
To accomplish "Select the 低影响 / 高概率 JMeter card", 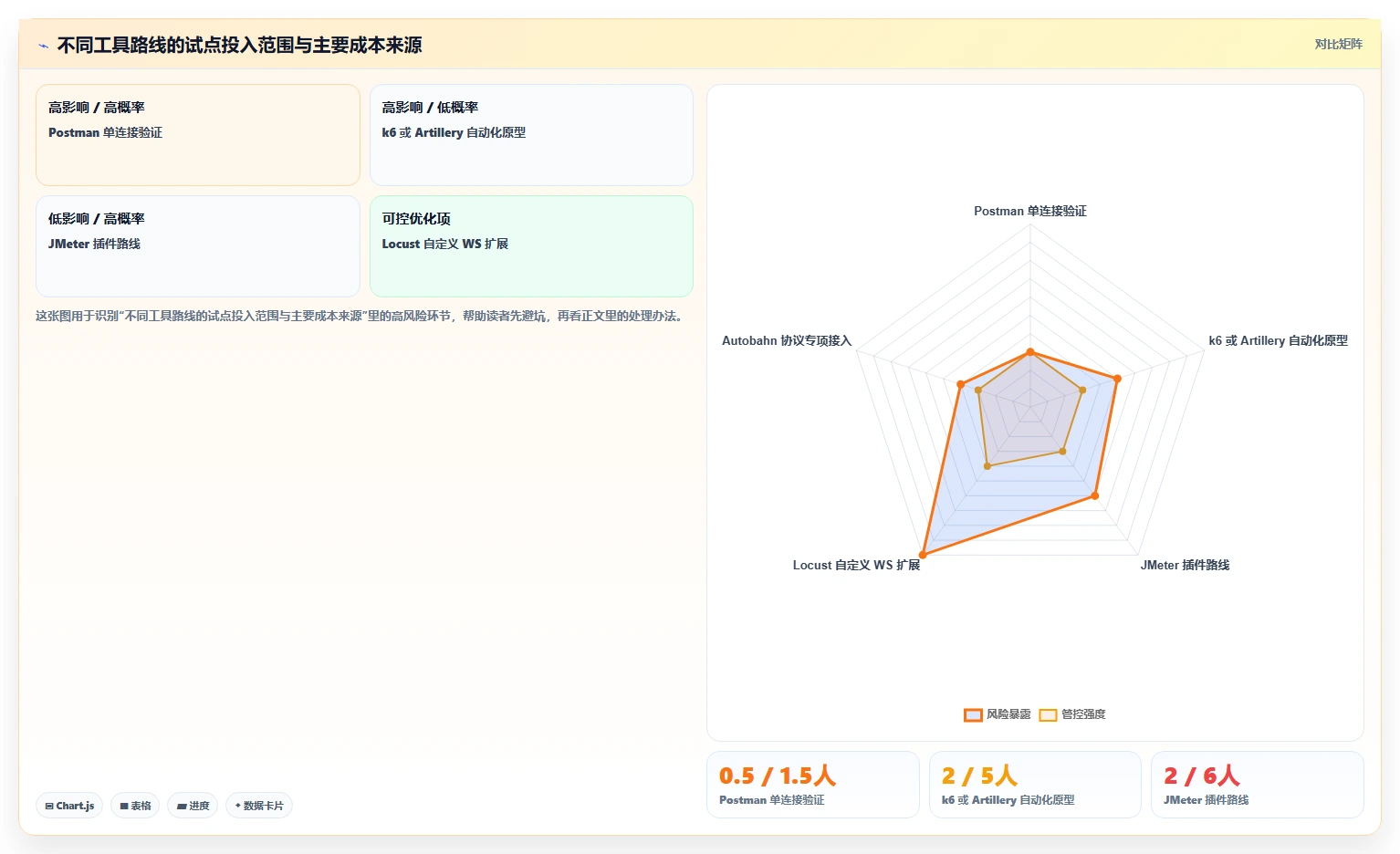I will 198,246.
